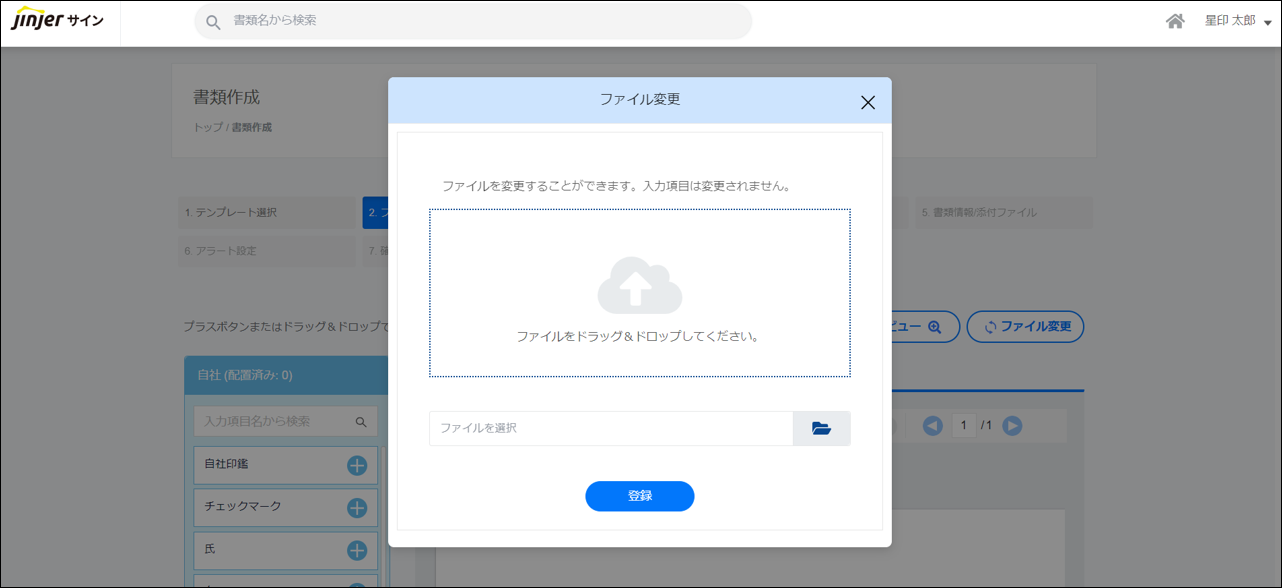Focus the 書類名から検索 search box
The height and width of the screenshot is (588, 1282).
(473, 21)
